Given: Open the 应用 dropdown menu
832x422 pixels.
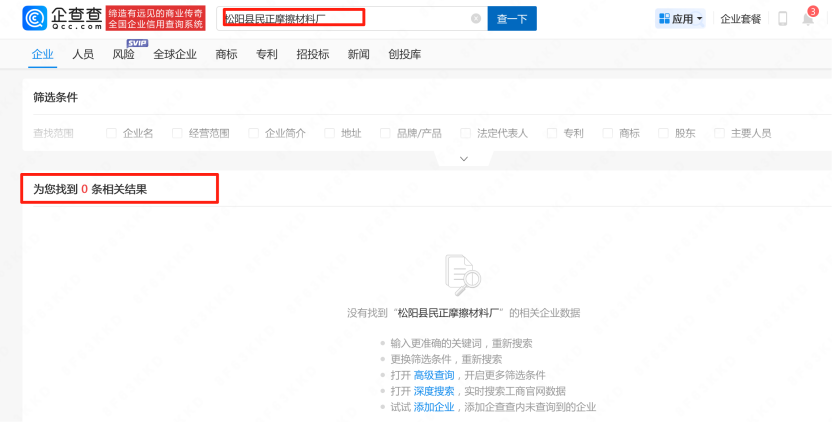Looking at the screenshot, I should pyautogui.click(x=680, y=19).
